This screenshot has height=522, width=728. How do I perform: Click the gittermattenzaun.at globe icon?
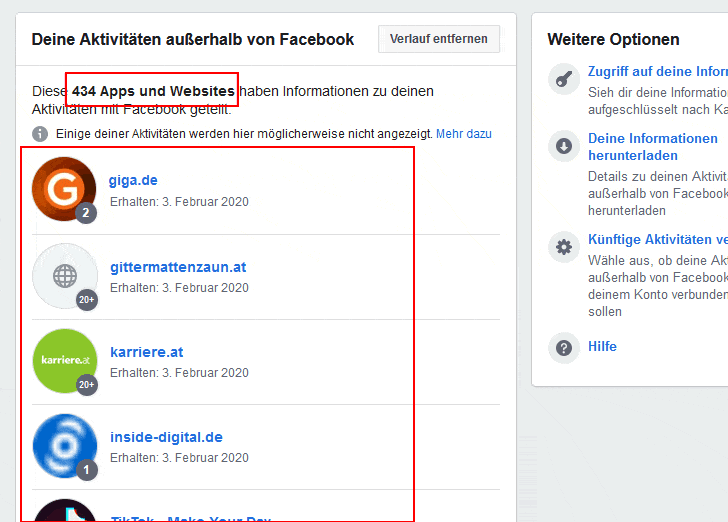(x=65, y=276)
